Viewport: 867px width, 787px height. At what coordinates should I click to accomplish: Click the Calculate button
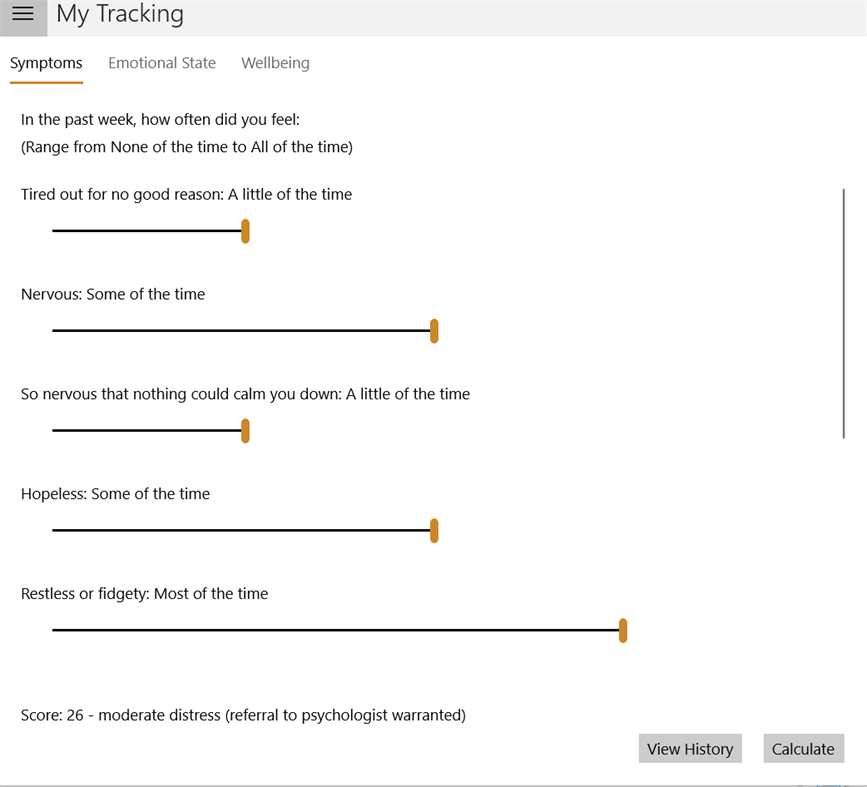point(803,749)
